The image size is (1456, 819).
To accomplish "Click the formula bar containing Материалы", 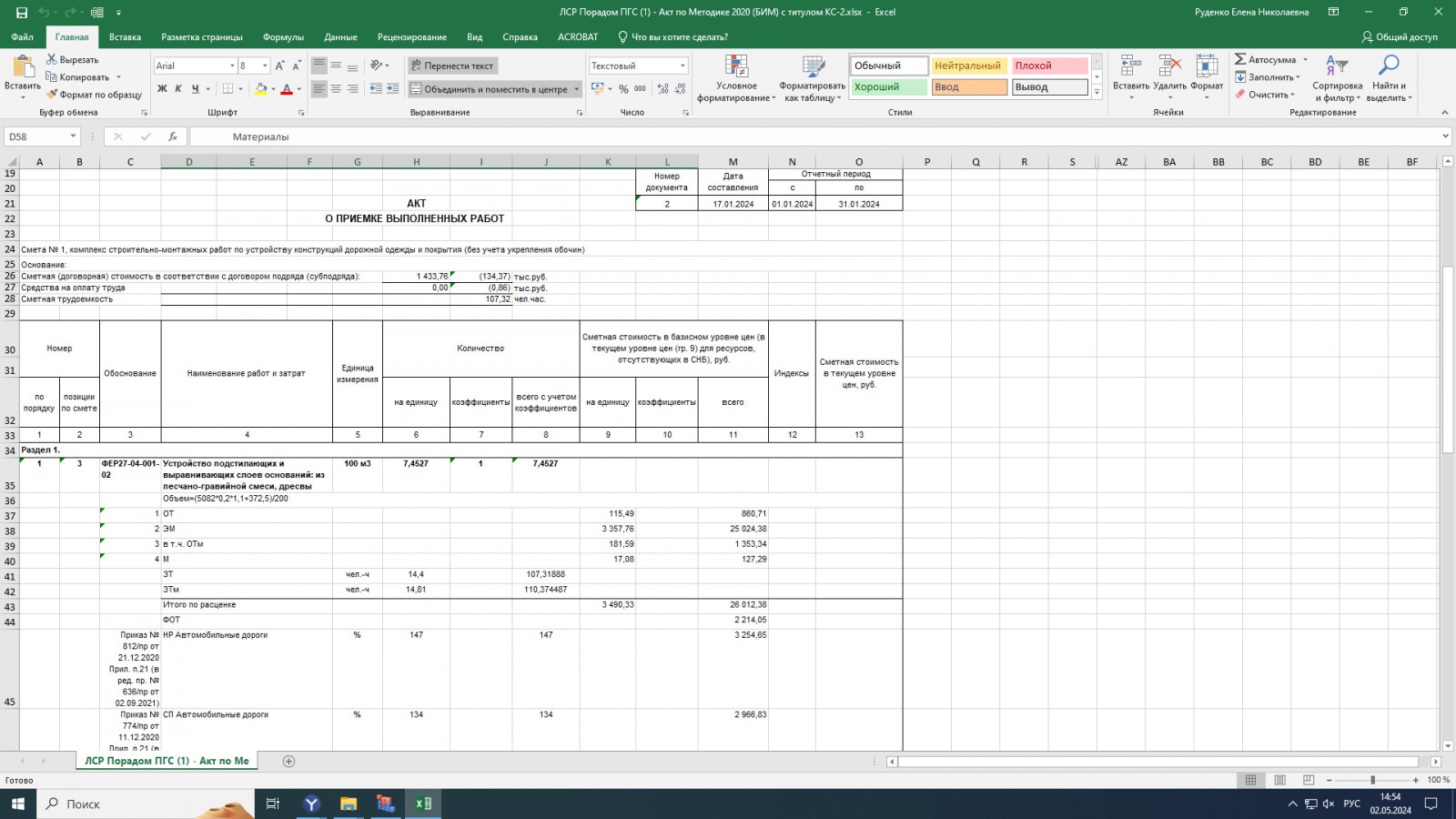I will coord(814,136).
